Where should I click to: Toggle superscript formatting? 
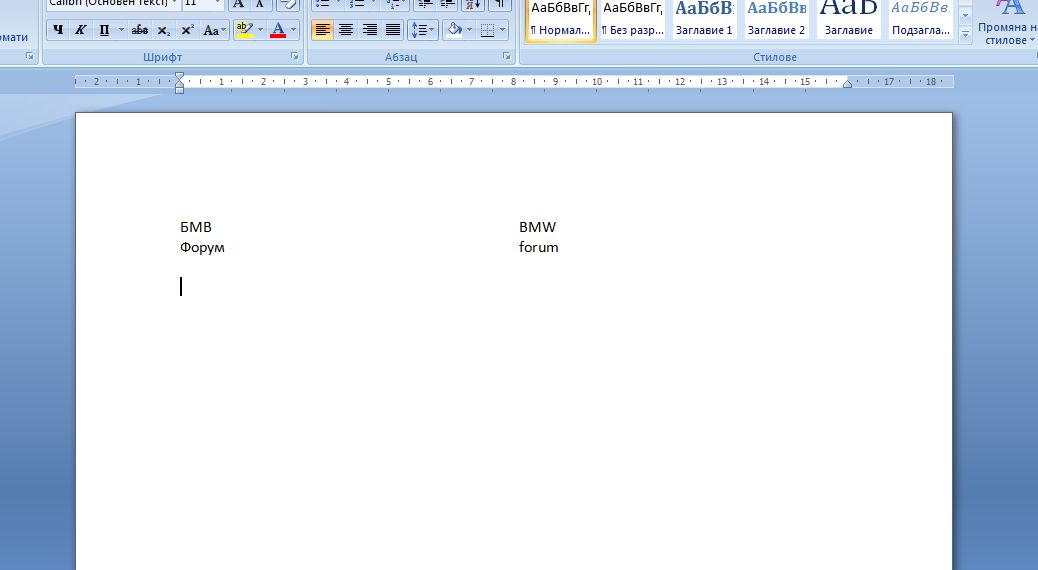tap(187, 30)
